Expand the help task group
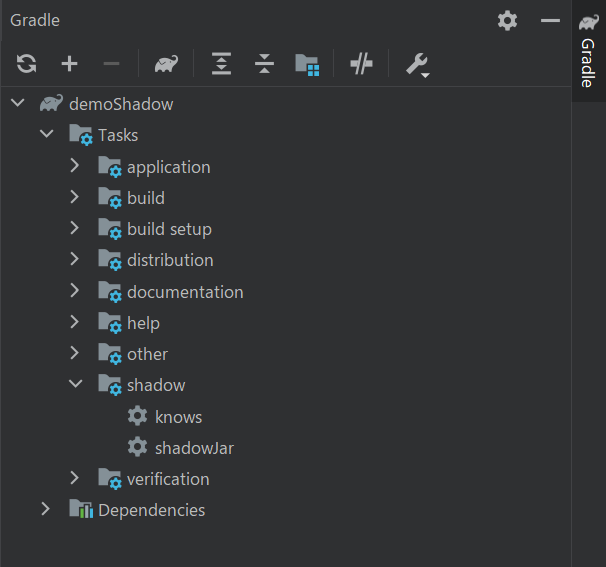 [75, 322]
